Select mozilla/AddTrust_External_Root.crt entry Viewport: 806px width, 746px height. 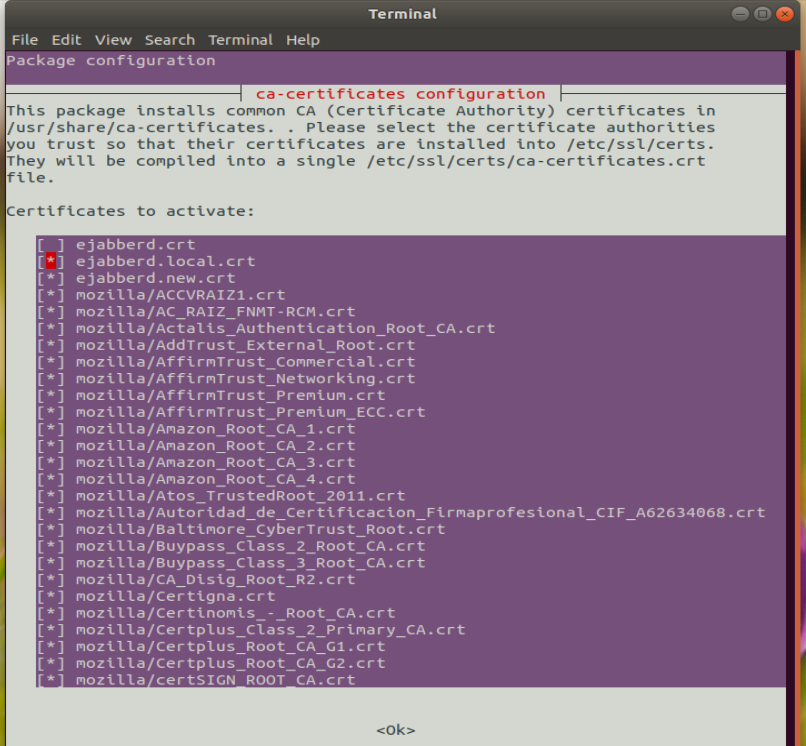coord(246,345)
